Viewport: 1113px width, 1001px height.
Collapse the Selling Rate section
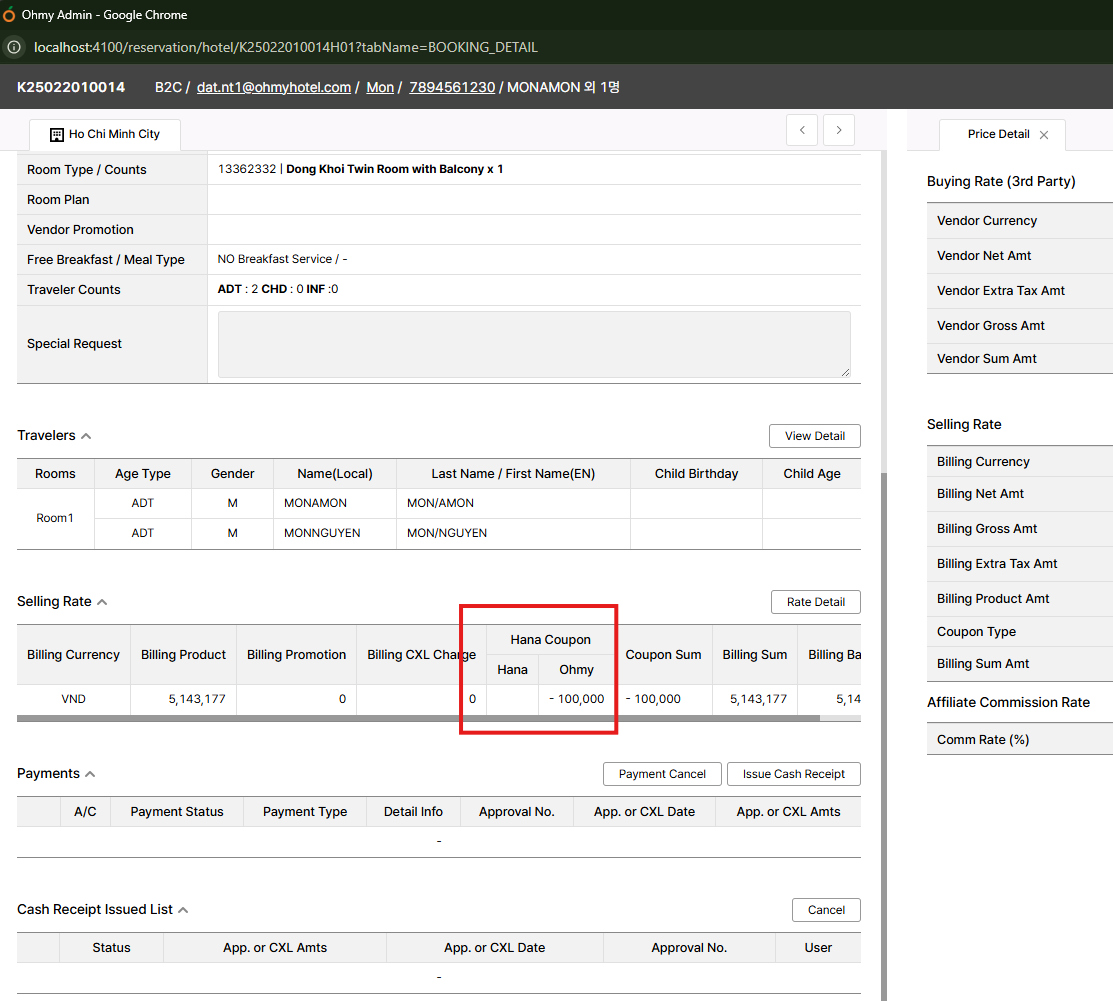[x=102, y=602]
